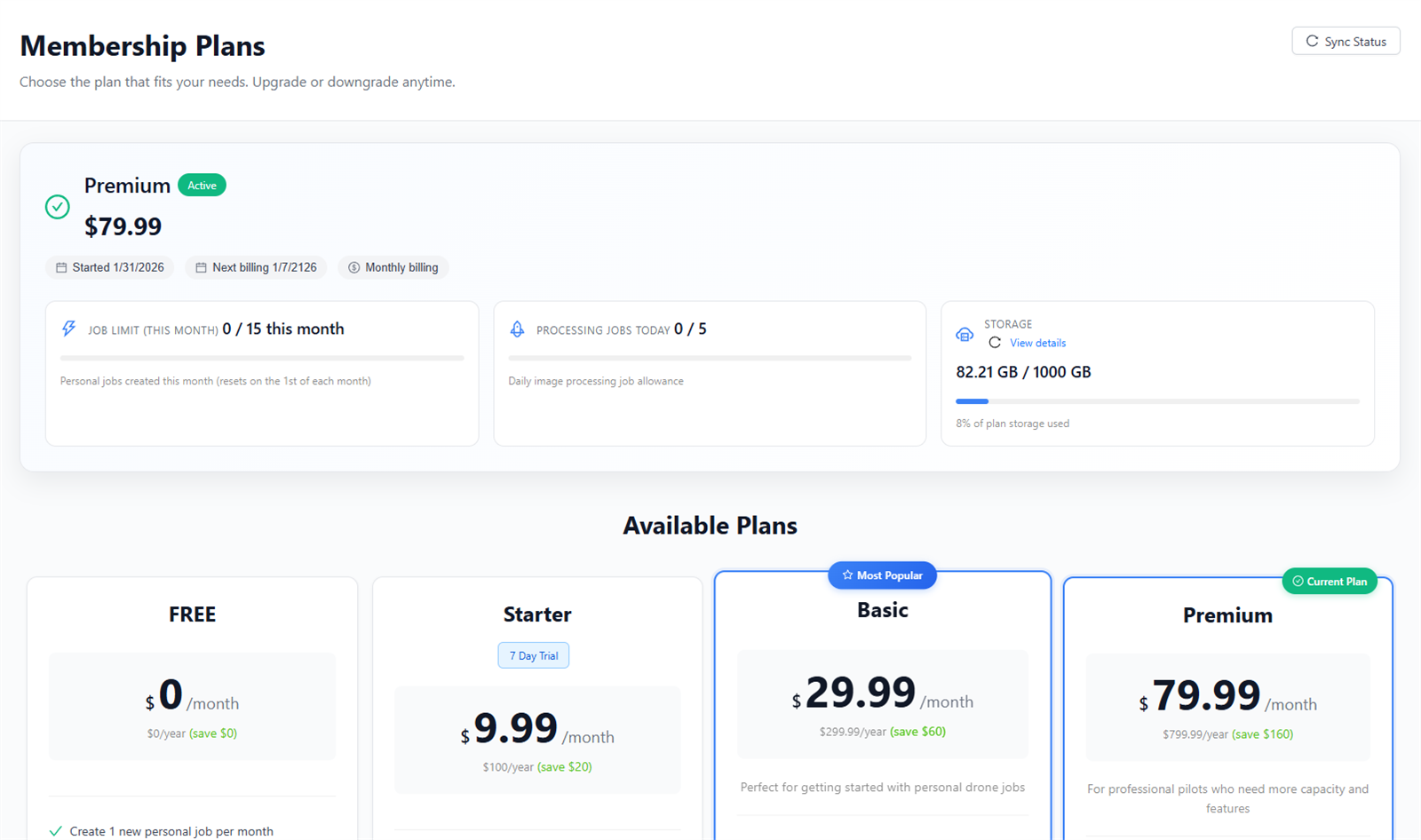This screenshot has height=840, width=1421.
Task: Click the sync refresh icon in Sync Status
Action: (x=1312, y=41)
